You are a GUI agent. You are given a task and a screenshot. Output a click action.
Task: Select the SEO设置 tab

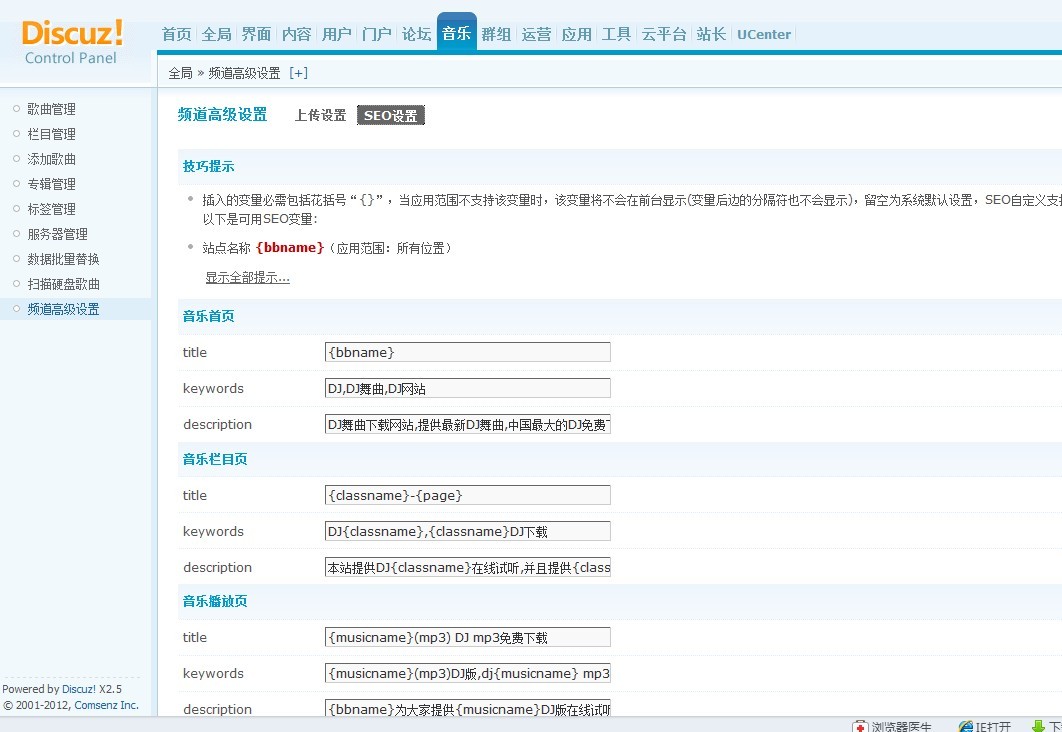pos(390,116)
